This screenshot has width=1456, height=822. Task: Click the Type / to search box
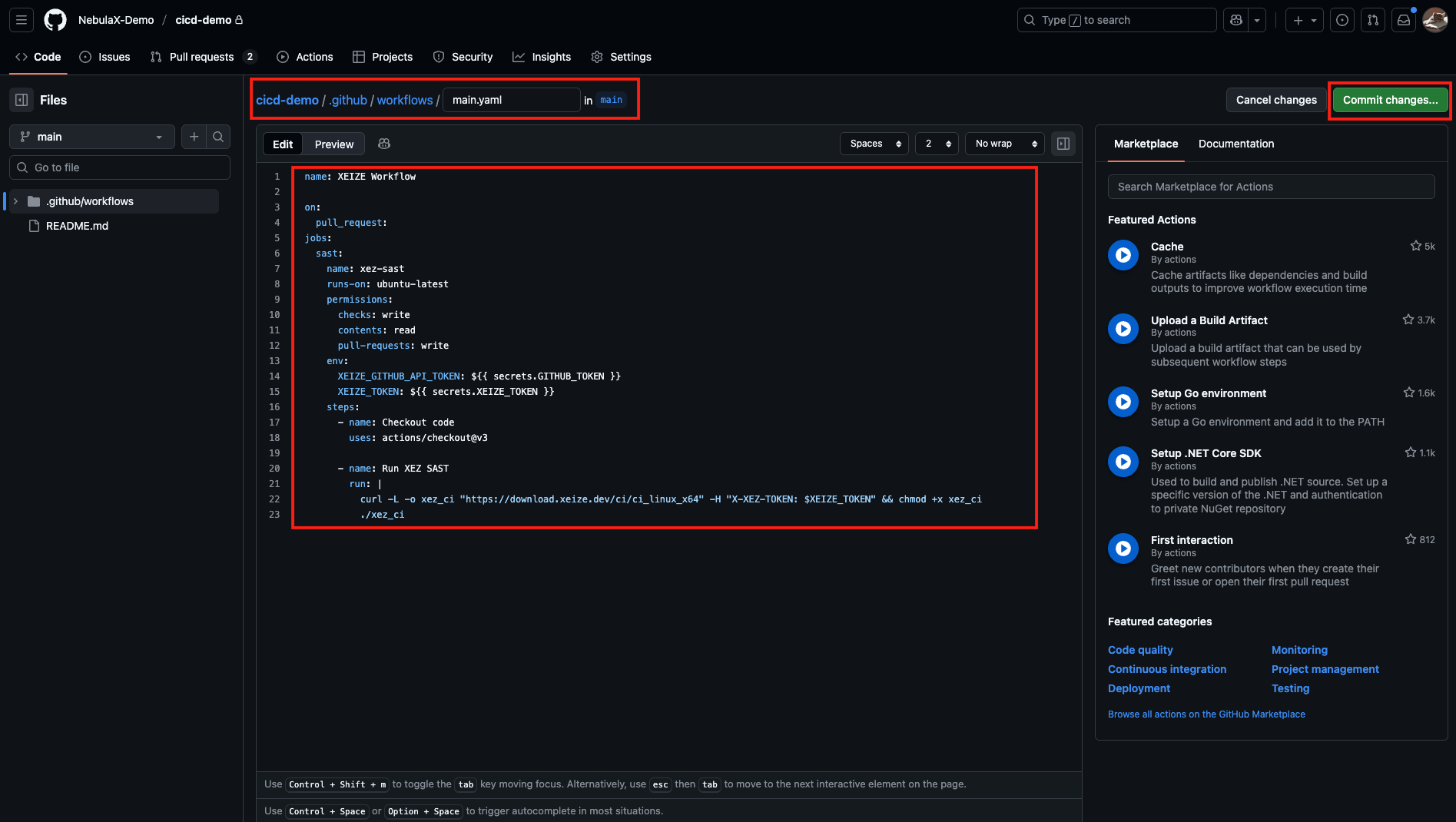[1116, 20]
